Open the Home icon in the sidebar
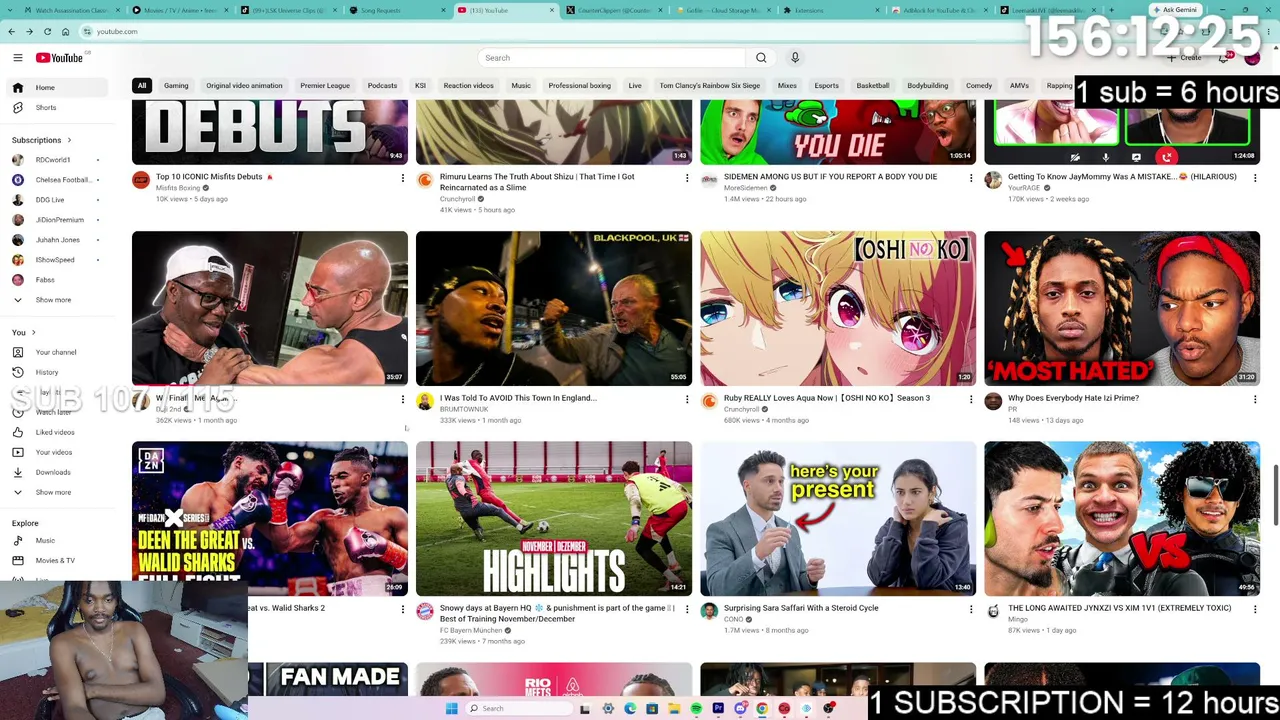 pos(17,87)
